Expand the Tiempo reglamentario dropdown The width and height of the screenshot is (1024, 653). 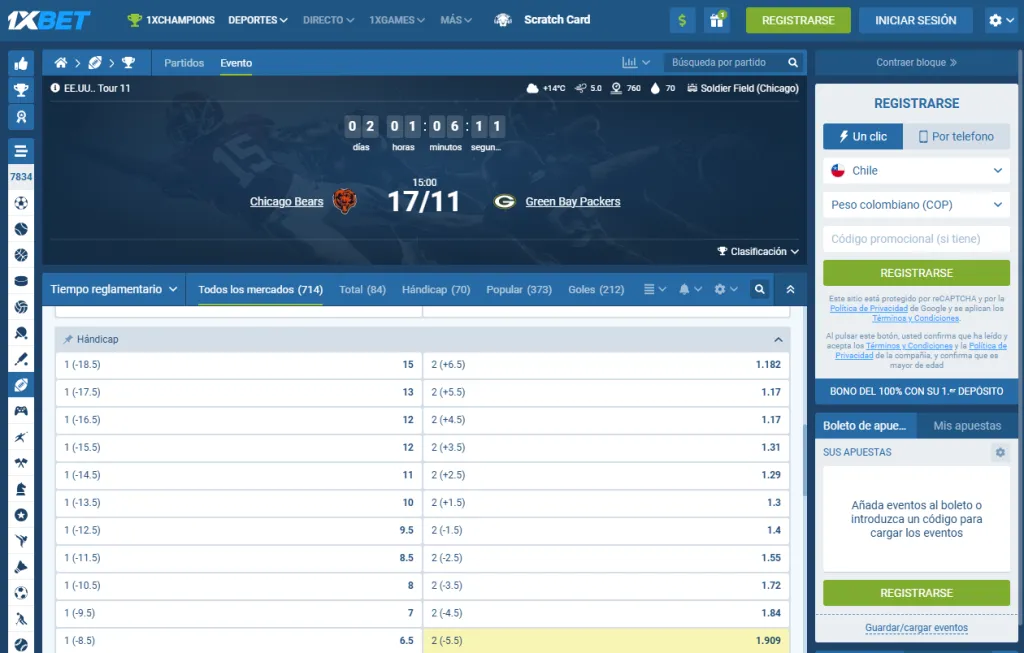pyautogui.click(x=113, y=289)
